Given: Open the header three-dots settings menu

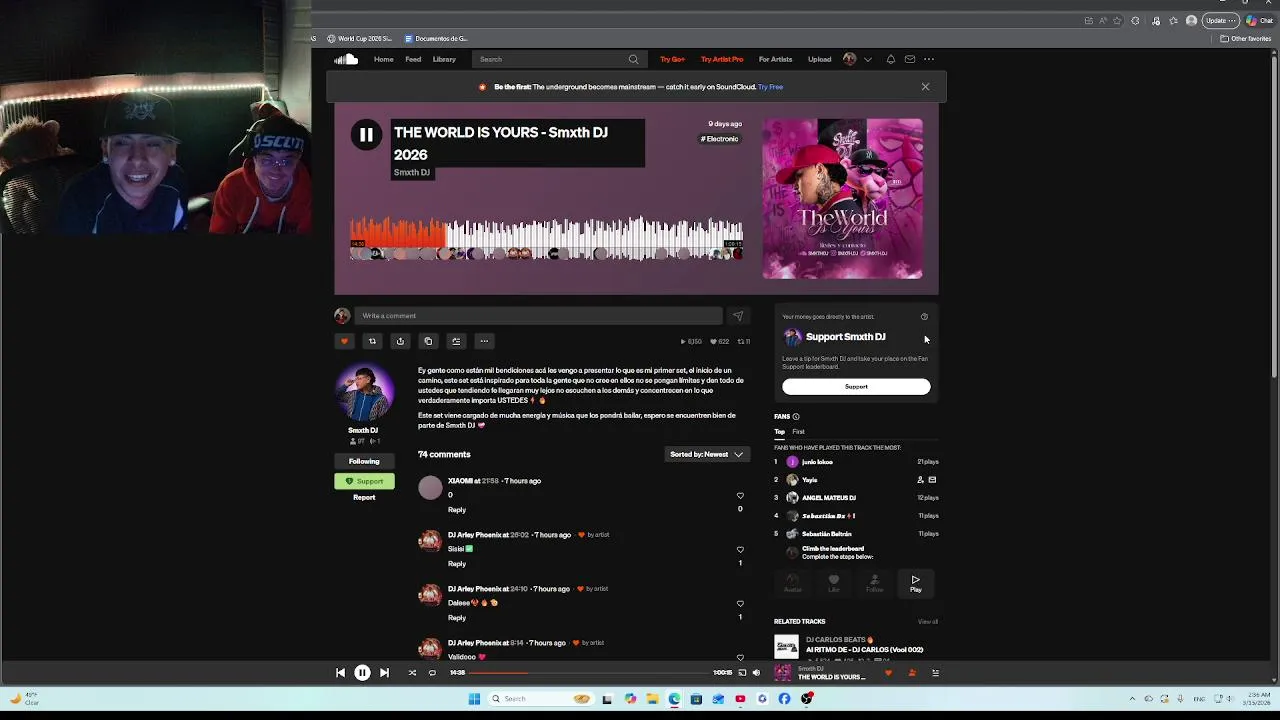Looking at the screenshot, I should coord(929,59).
